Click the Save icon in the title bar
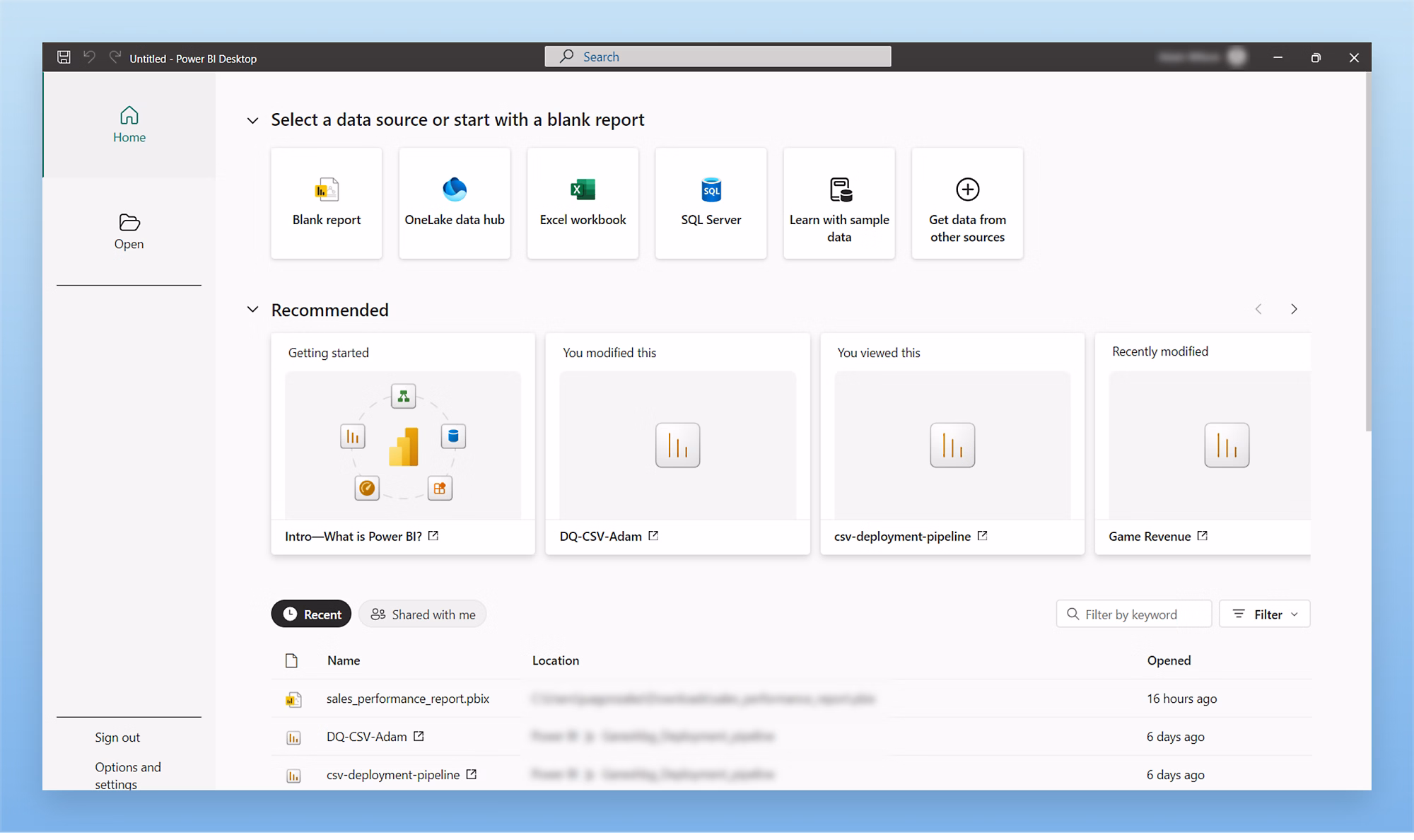1414x840 pixels. 63,57
